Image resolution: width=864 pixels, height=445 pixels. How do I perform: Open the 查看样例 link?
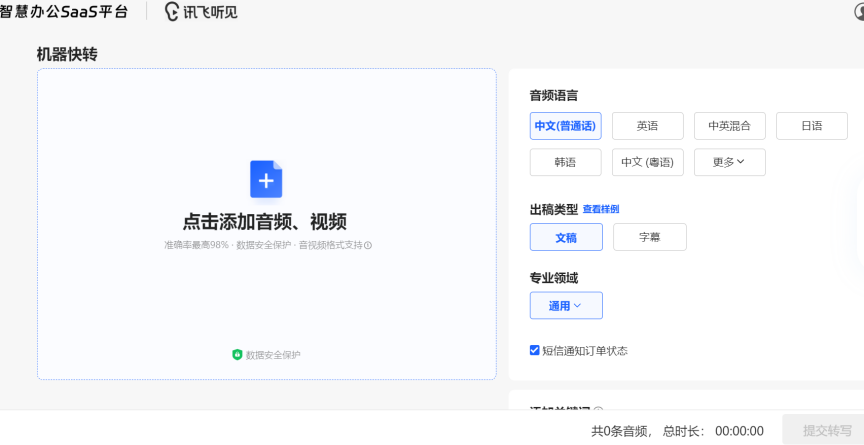tap(601, 209)
